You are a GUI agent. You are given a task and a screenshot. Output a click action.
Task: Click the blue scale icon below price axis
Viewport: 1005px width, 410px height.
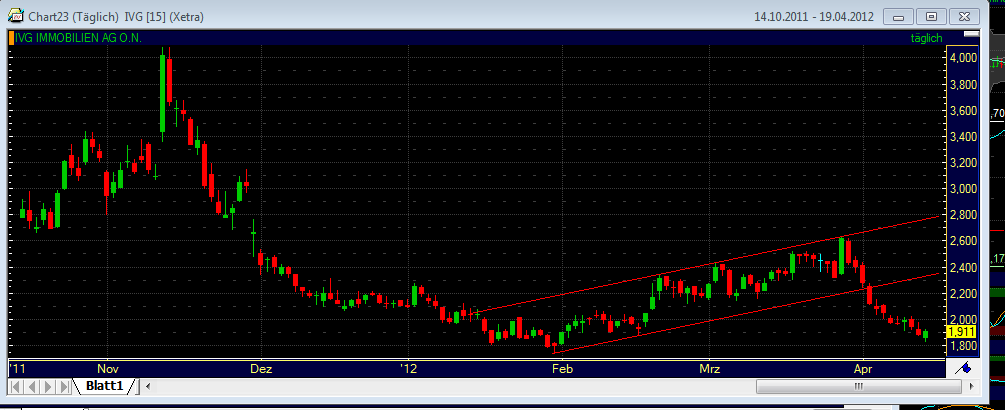tap(961, 368)
